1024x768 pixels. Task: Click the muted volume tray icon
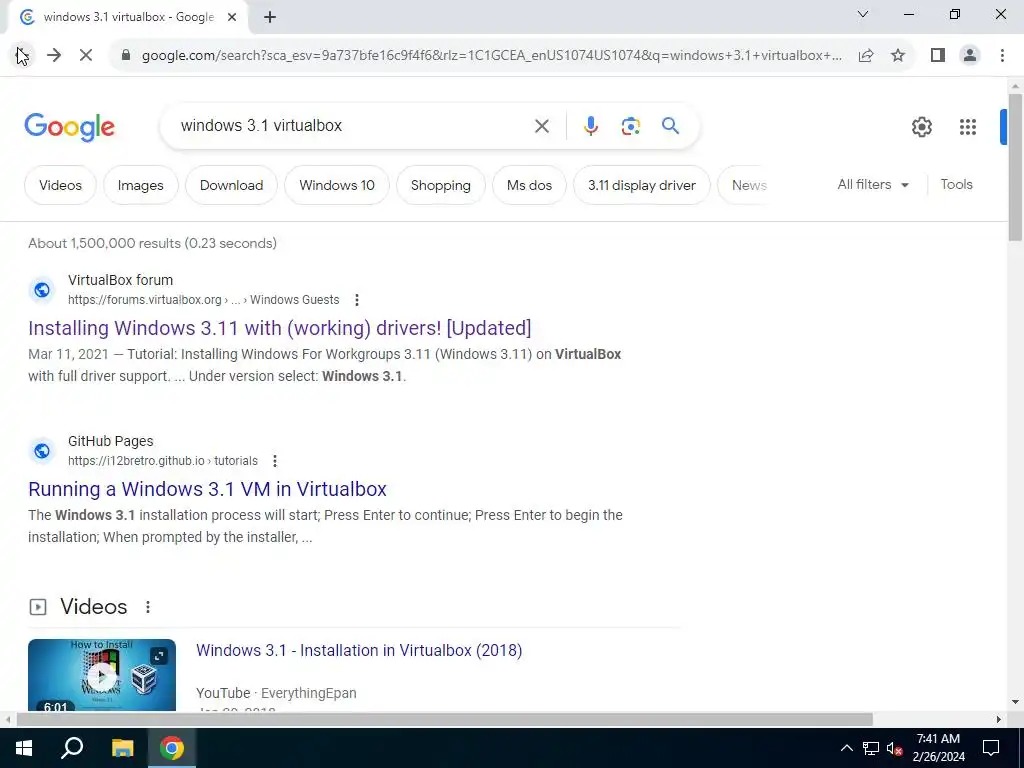point(895,748)
